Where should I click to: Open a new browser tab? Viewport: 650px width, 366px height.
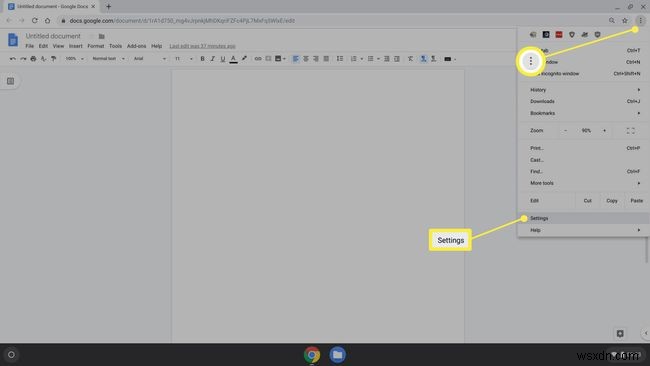109,7
